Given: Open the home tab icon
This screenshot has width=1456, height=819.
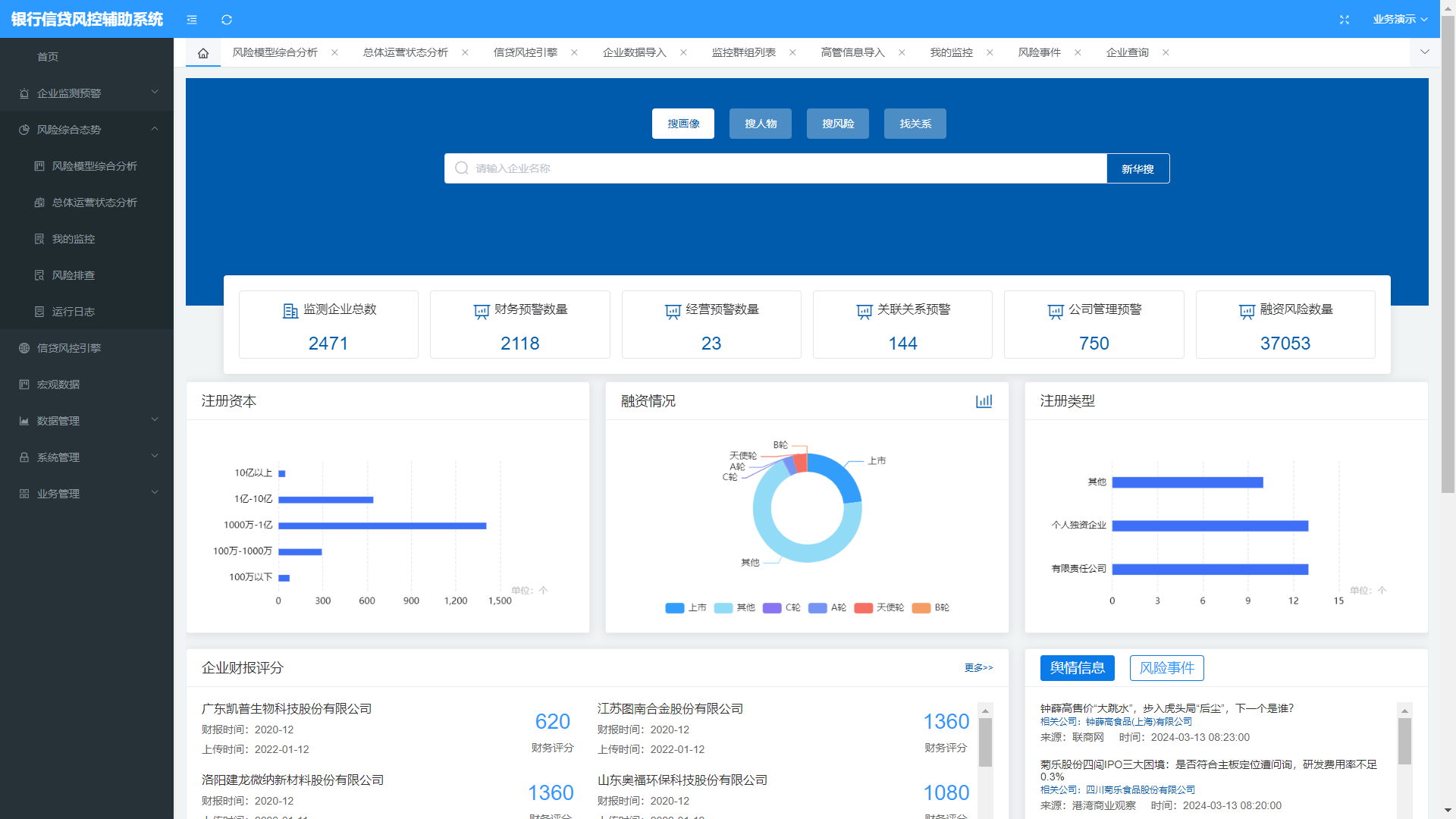Looking at the screenshot, I should coord(203,53).
